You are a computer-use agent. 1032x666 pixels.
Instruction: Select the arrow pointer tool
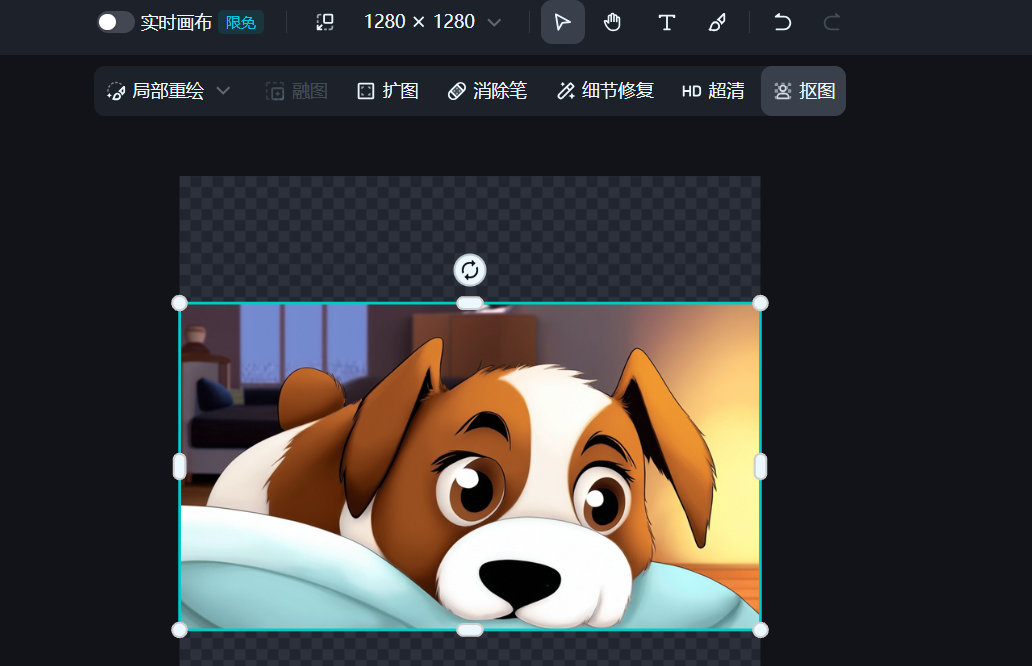coord(563,22)
